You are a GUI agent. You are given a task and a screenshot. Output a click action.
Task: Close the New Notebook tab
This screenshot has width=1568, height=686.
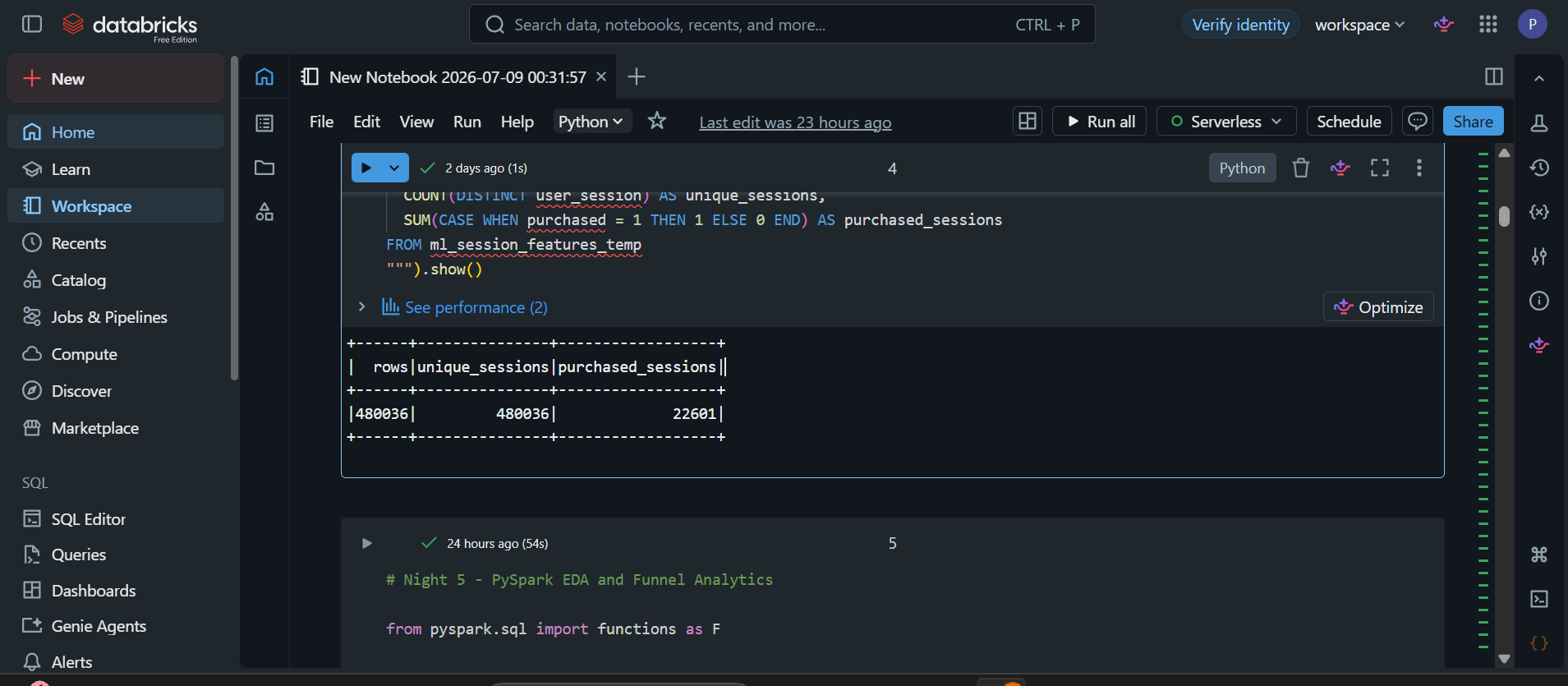click(x=601, y=76)
